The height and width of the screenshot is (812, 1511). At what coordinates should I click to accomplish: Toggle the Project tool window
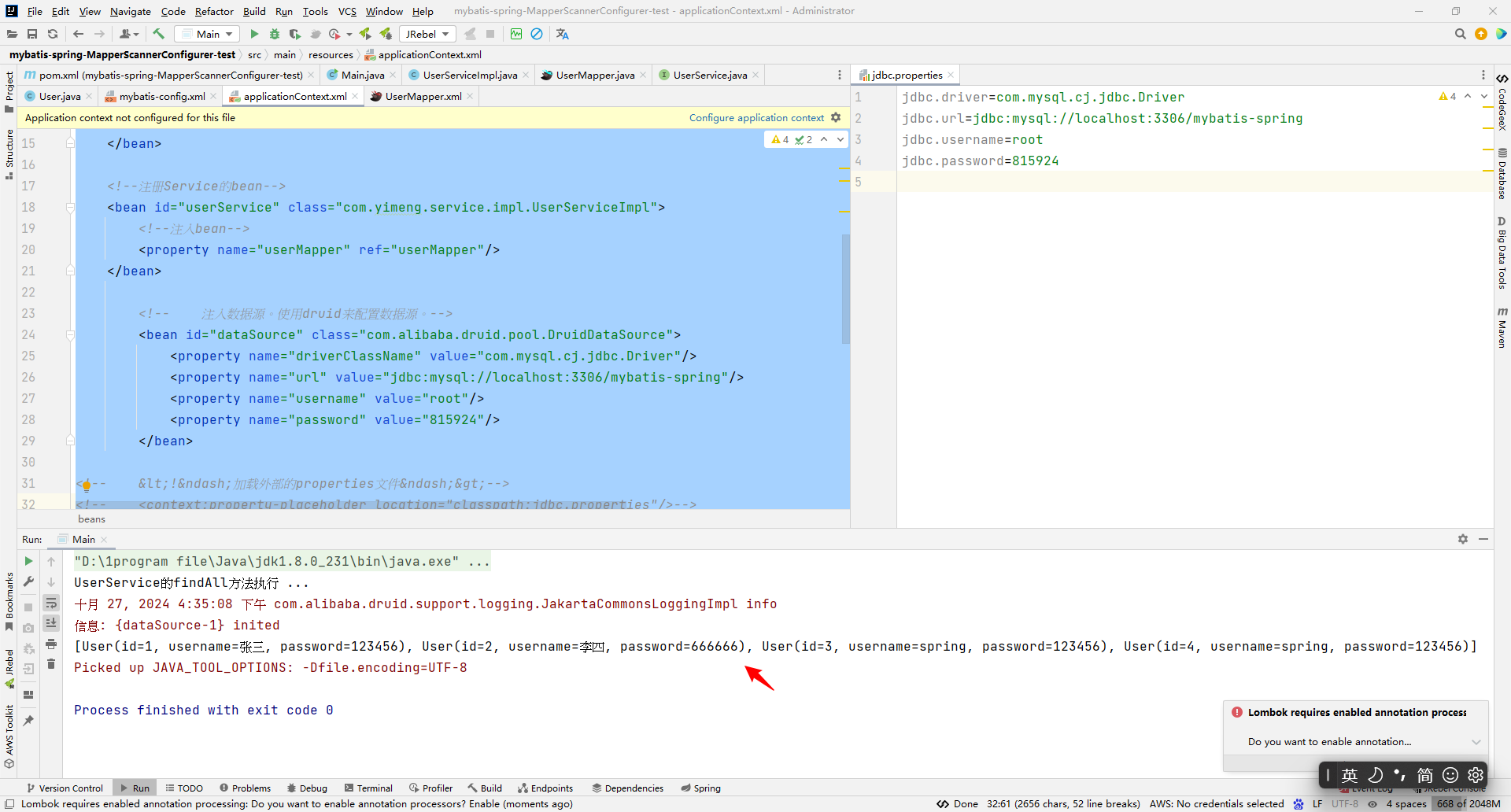[9, 90]
